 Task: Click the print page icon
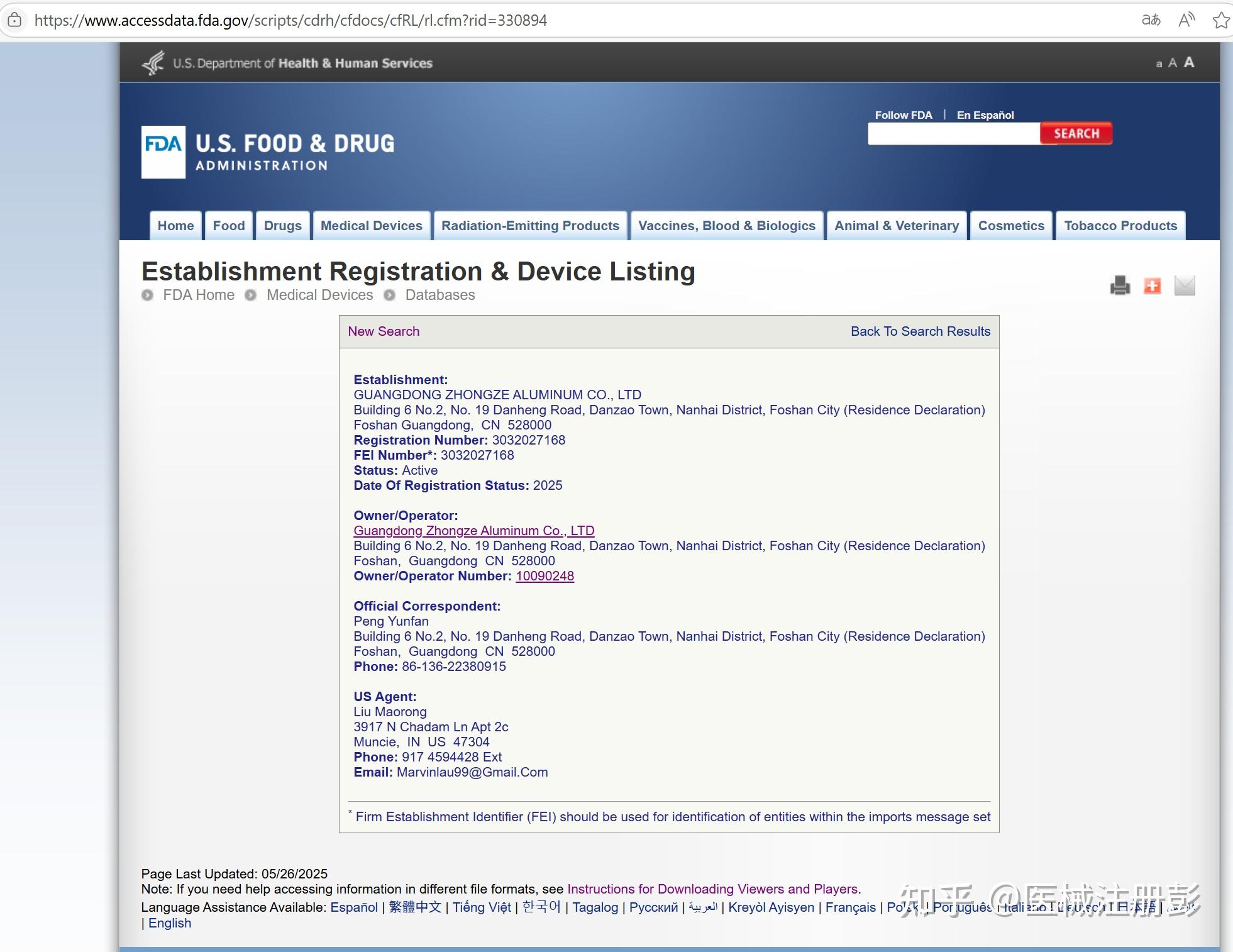tap(1120, 285)
